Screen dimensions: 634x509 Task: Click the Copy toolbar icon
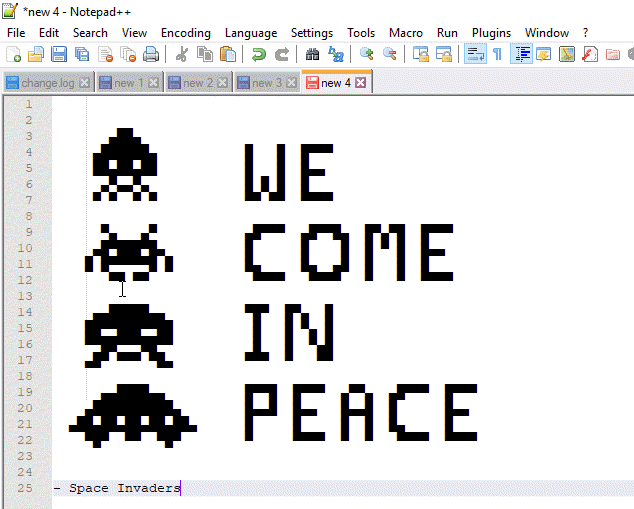[x=205, y=54]
